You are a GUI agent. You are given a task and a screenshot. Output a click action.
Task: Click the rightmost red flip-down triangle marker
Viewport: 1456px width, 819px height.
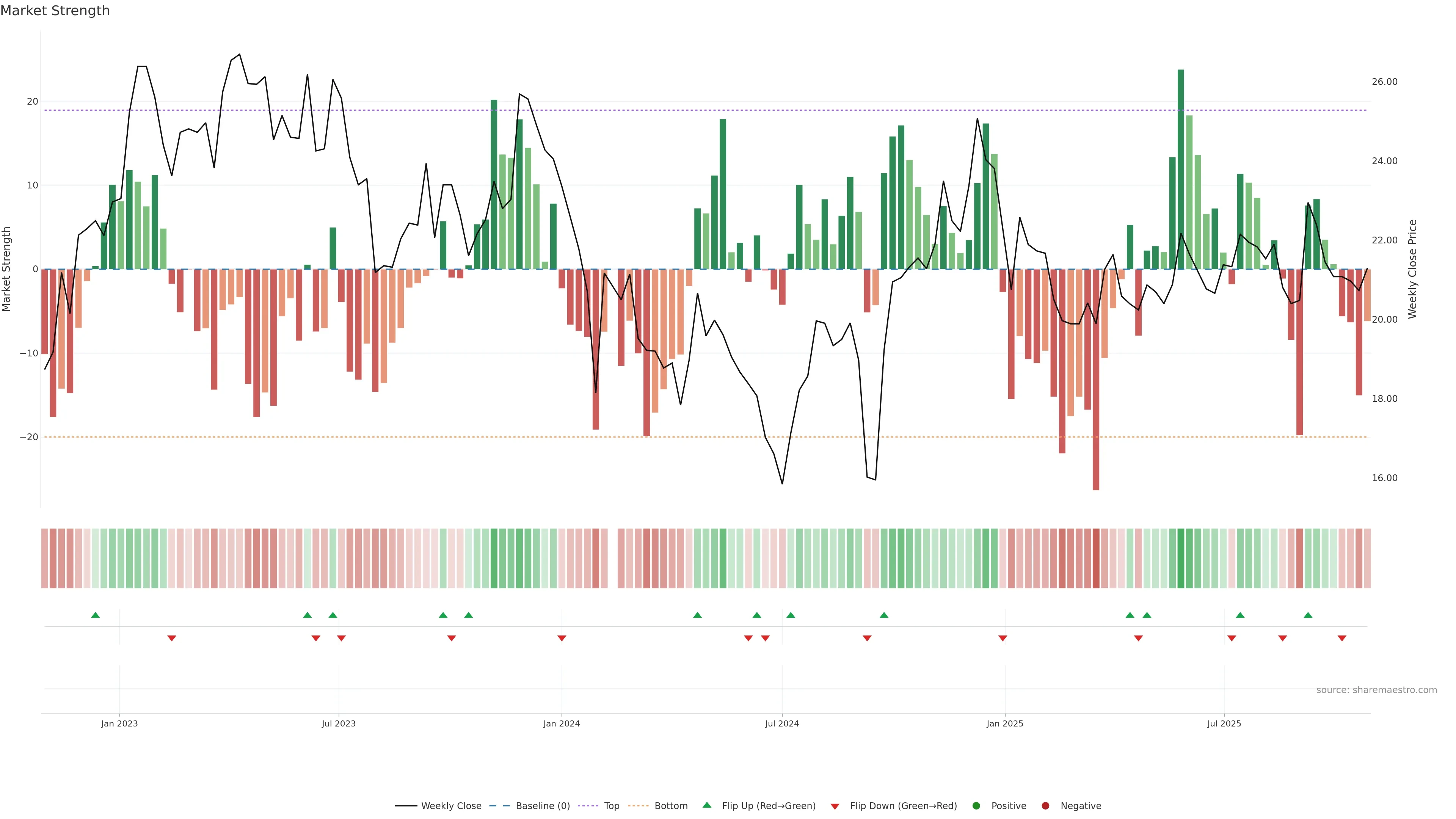(1342, 638)
